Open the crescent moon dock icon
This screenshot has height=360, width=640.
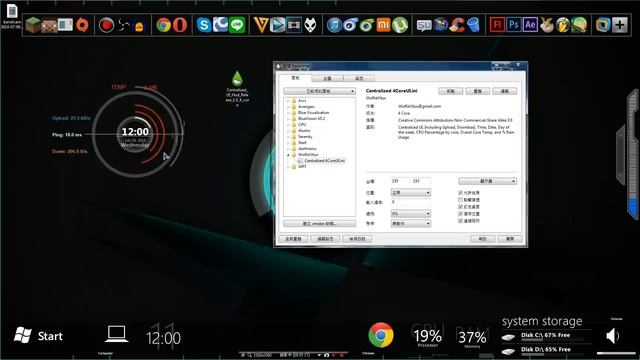click(220, 25)
